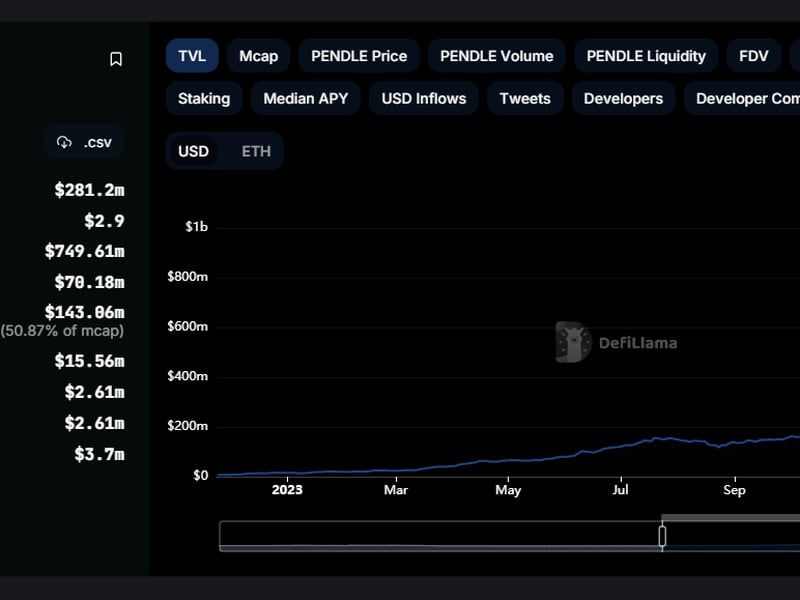Show USD Inflows on the chart
Image resolution: width=800 pixels, height=600 pixels.
[423, 98]
